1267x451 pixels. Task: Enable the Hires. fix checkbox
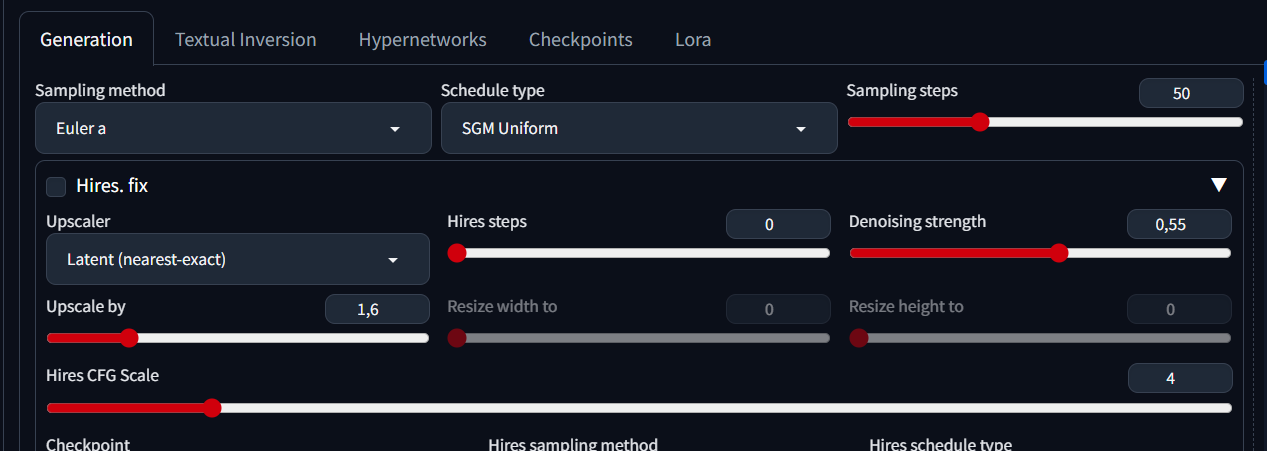56,186
